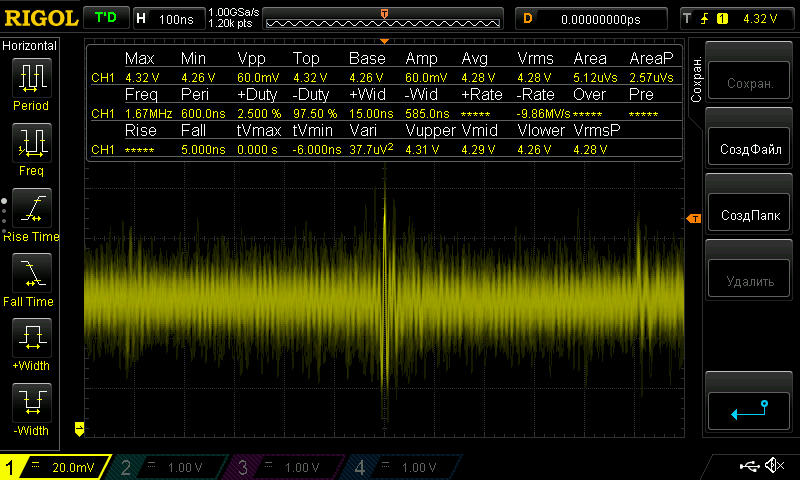Select the СоздФайл menu item
800x480 pixels.
point(750,149)
